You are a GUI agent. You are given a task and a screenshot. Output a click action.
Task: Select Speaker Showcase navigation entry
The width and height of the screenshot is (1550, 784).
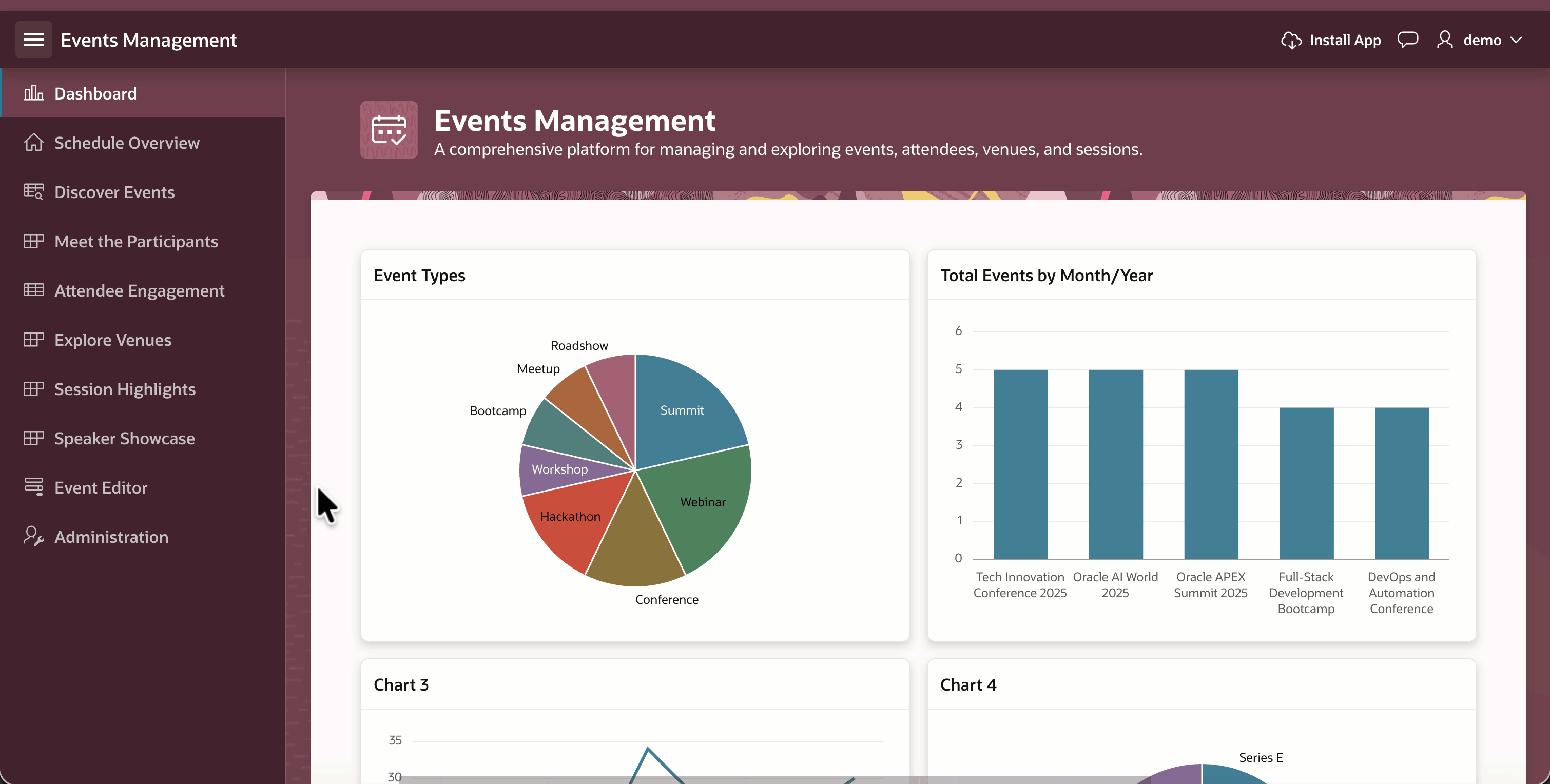click(x=124, y=439)
